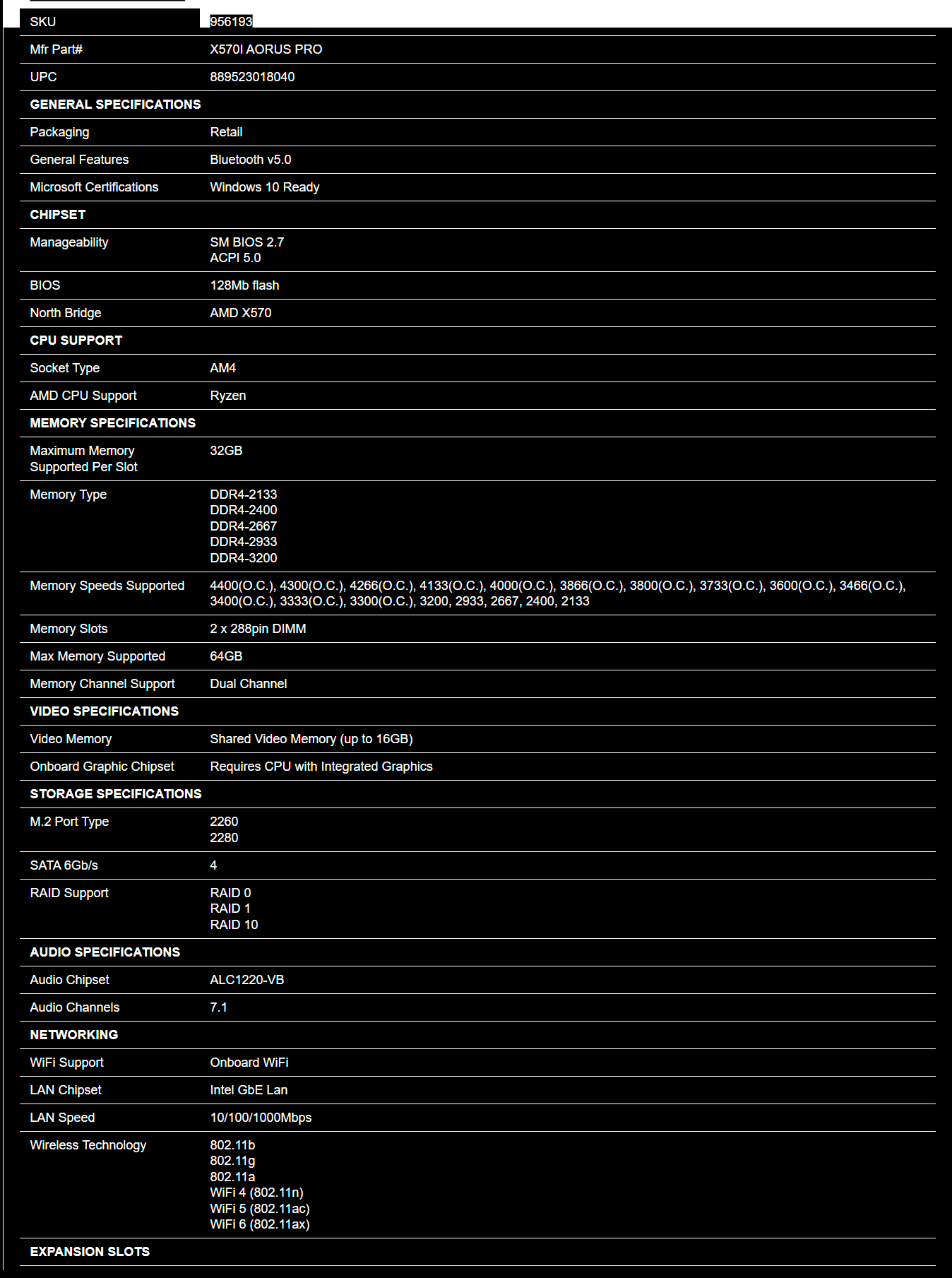The width and height of the screenshot is (952, 1278).
Task: Click WiFi 6 (802.11ax) entry
Action: pyautogui.click(x=260, y=1224)
